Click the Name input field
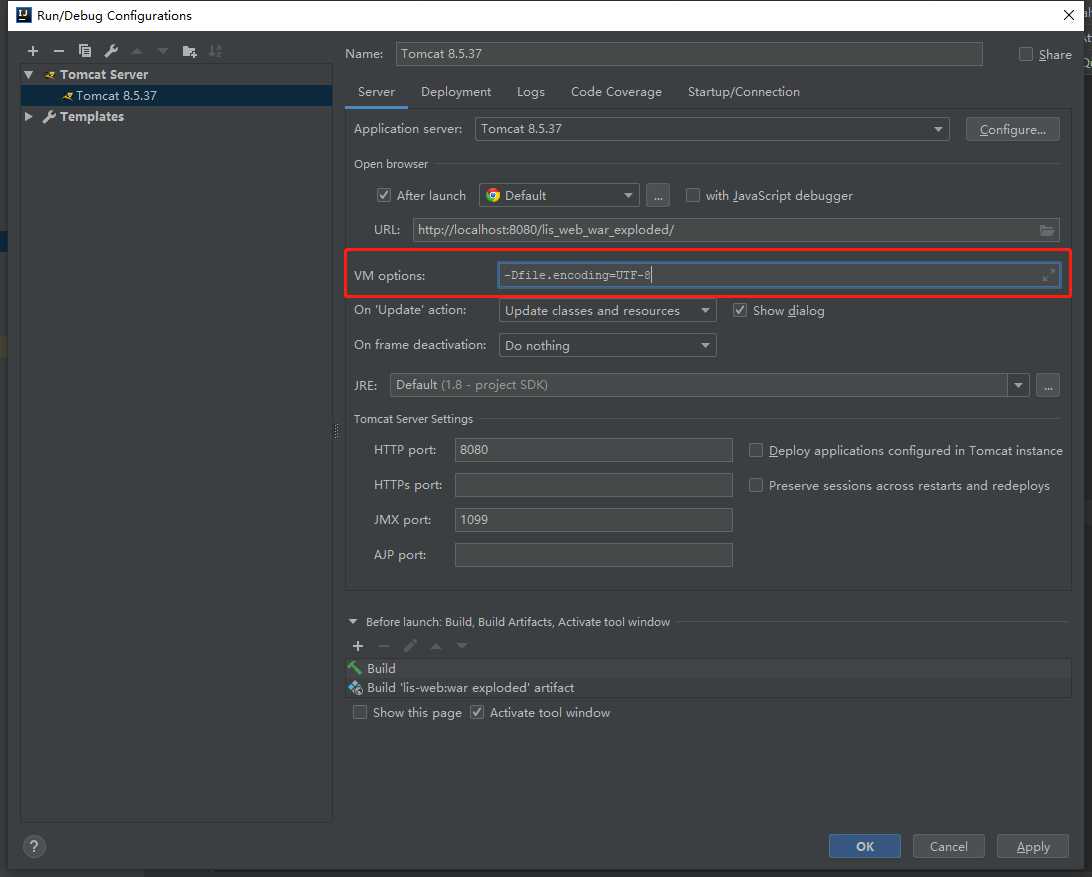The width and height of the screenshot is (1092, 877). coord(689,54)
